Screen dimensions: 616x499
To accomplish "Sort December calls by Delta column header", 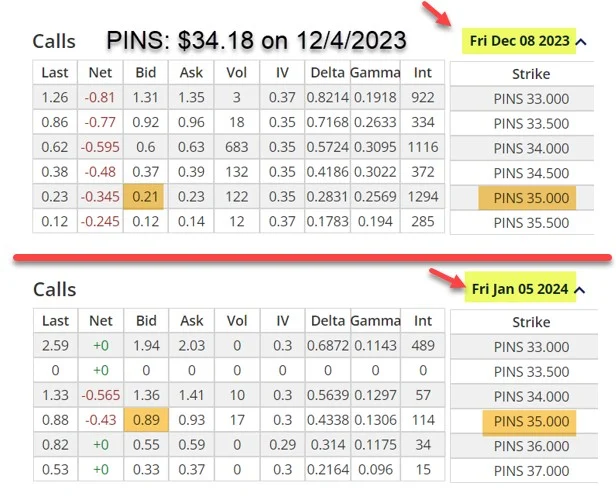I will pos(327,73).
